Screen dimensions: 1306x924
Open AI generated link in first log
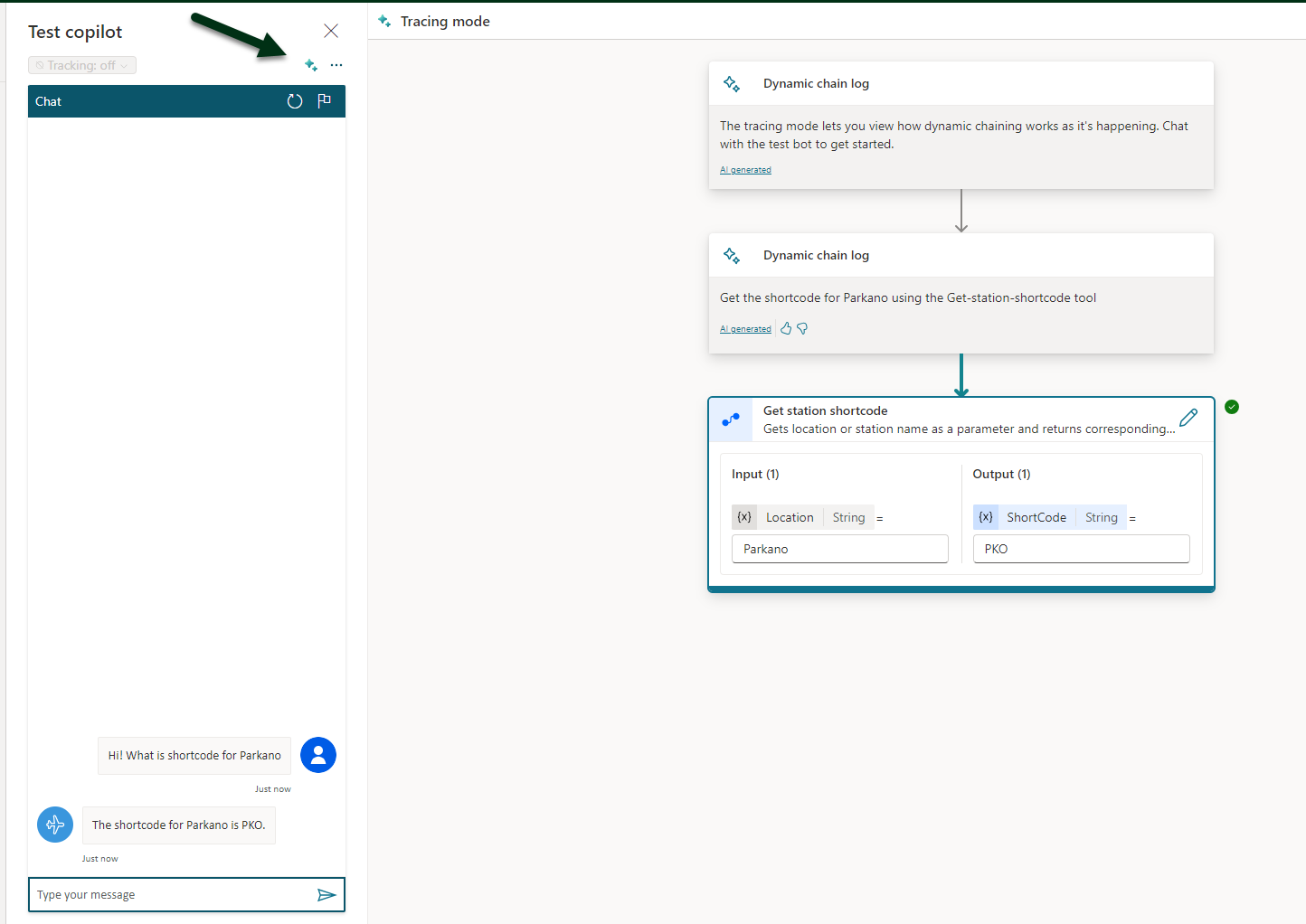745,170
